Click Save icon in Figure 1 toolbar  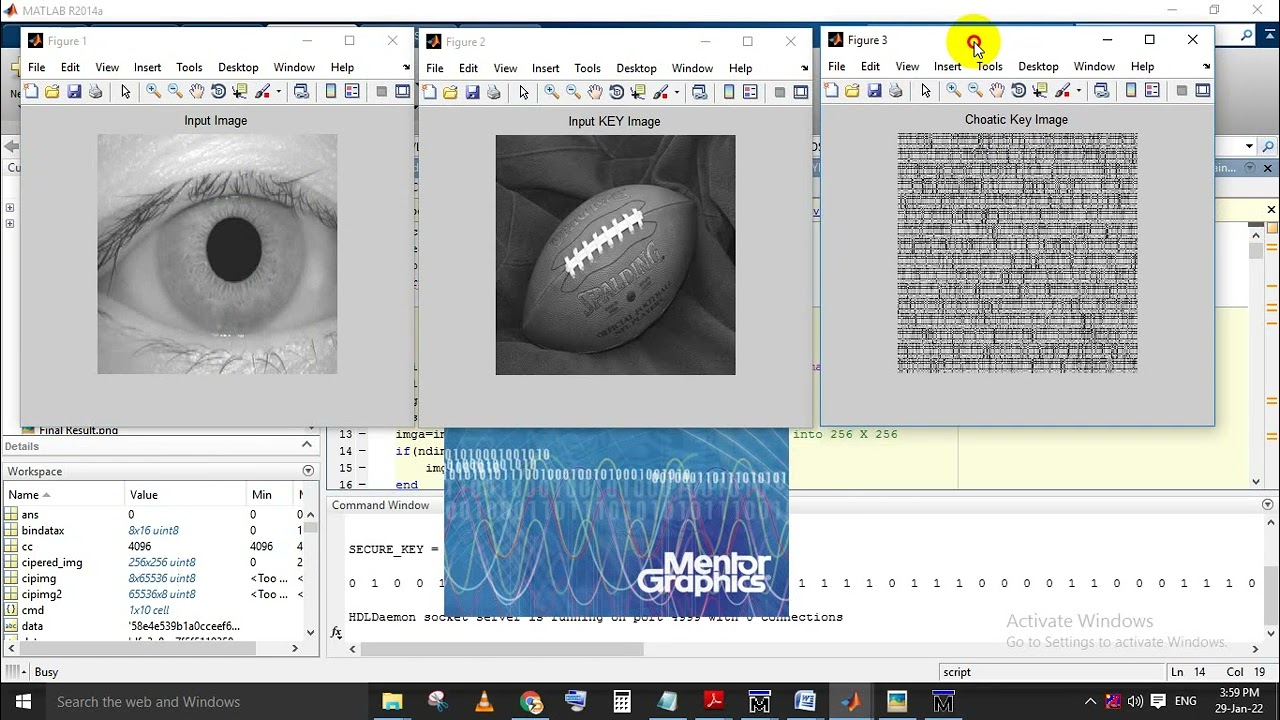74,91
